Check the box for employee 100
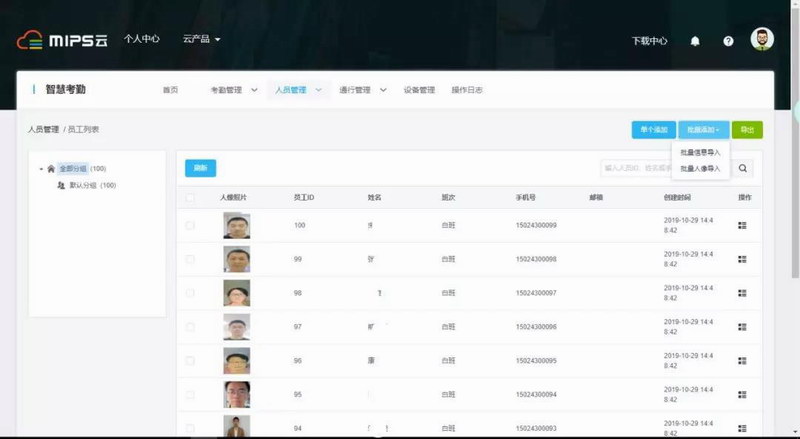 (x=191, y=226)
